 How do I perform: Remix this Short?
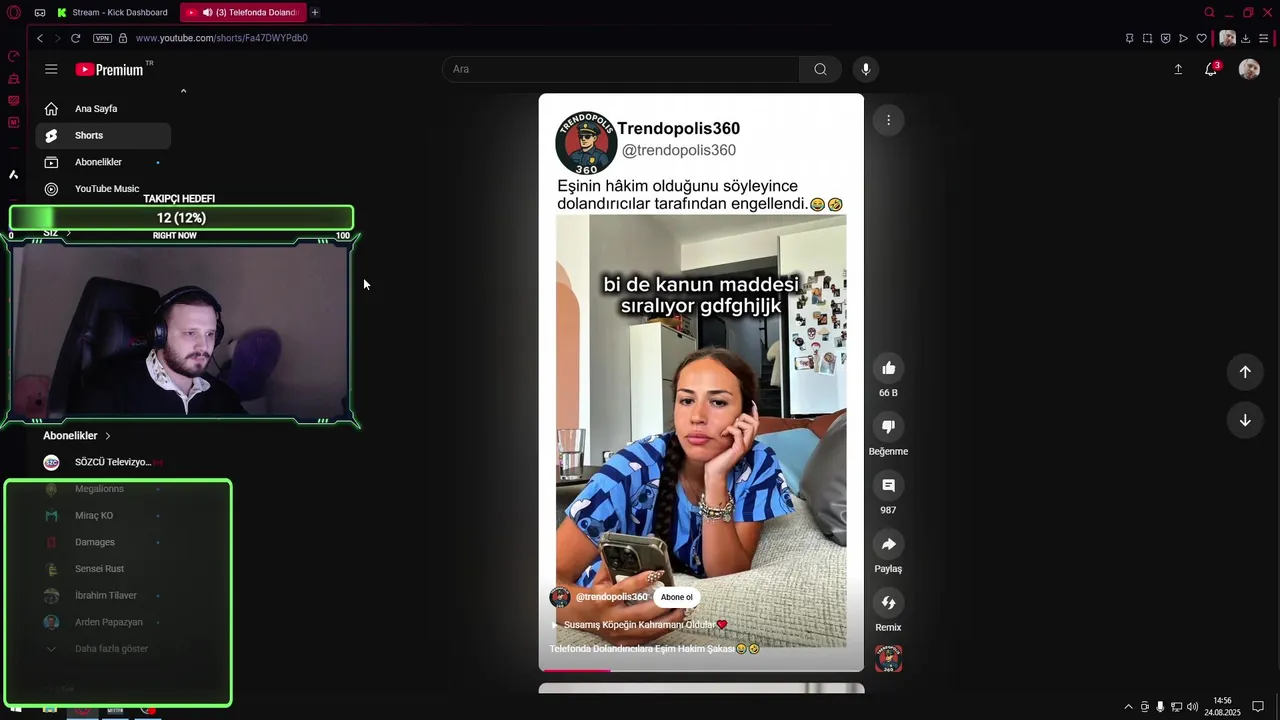[x=888, y=603]
